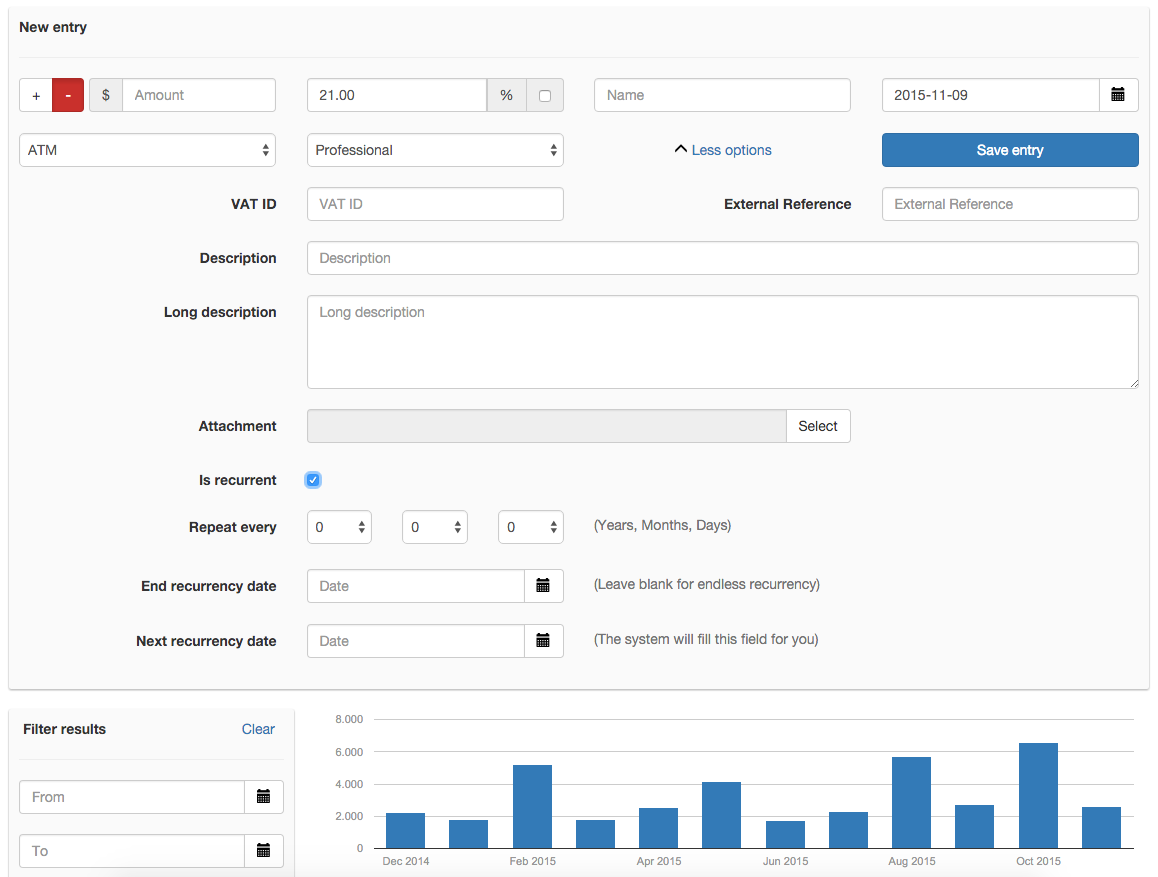Viewport: 1158px width, 877px height.
Task: Click the Feb 2015 chart bar
Action: point(532,807)
